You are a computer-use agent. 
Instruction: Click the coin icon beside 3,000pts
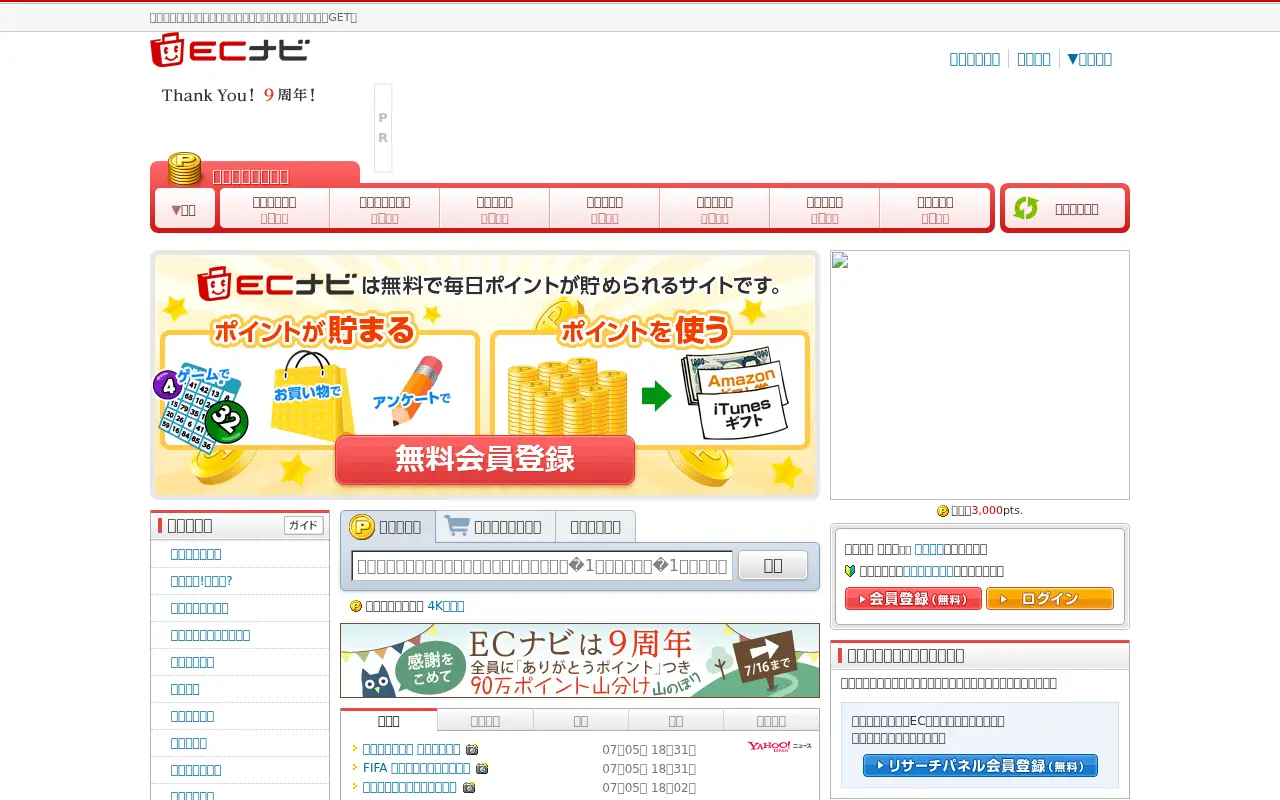[x=943, y=511]
